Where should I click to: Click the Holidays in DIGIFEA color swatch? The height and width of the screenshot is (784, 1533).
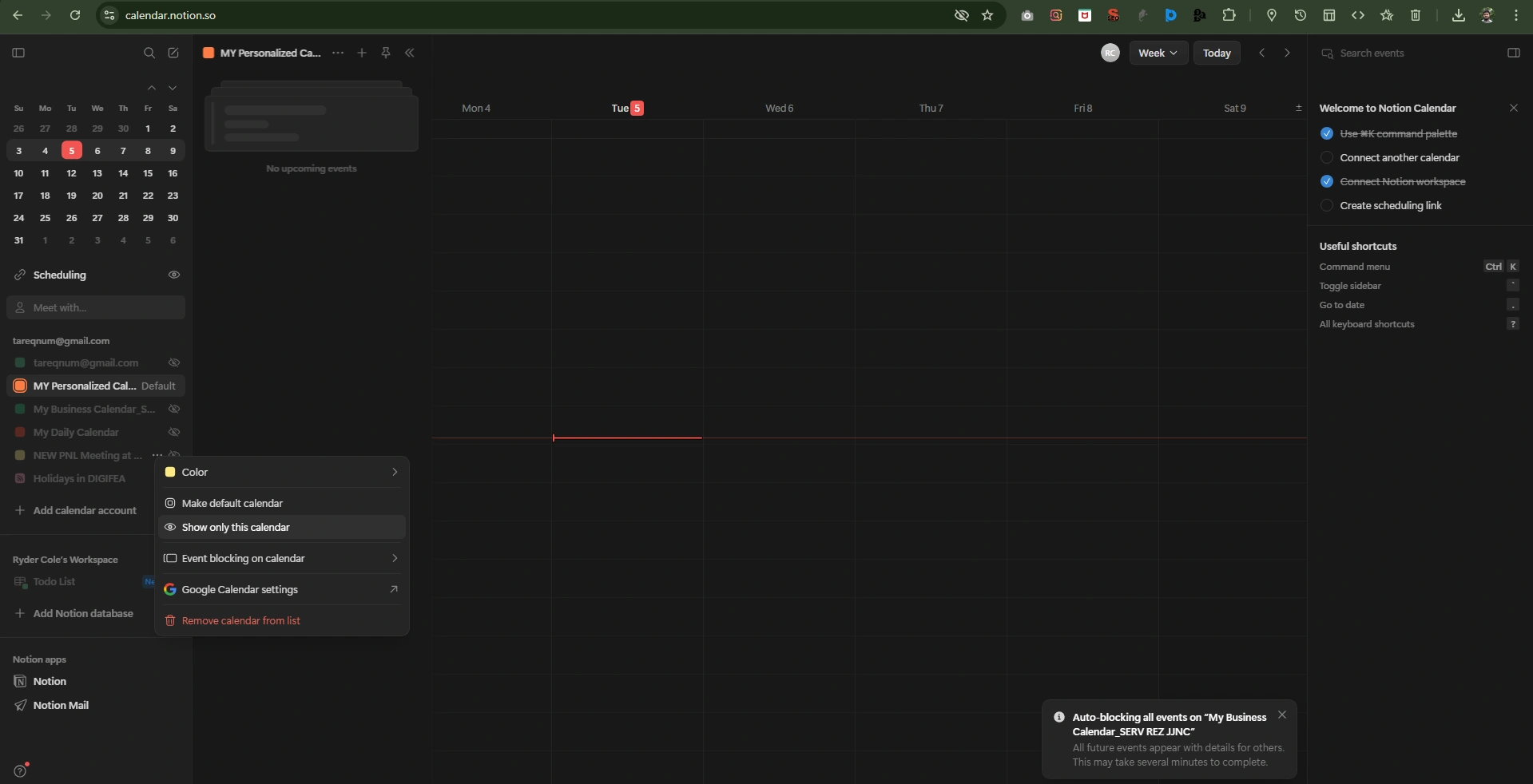click(20, 478)
